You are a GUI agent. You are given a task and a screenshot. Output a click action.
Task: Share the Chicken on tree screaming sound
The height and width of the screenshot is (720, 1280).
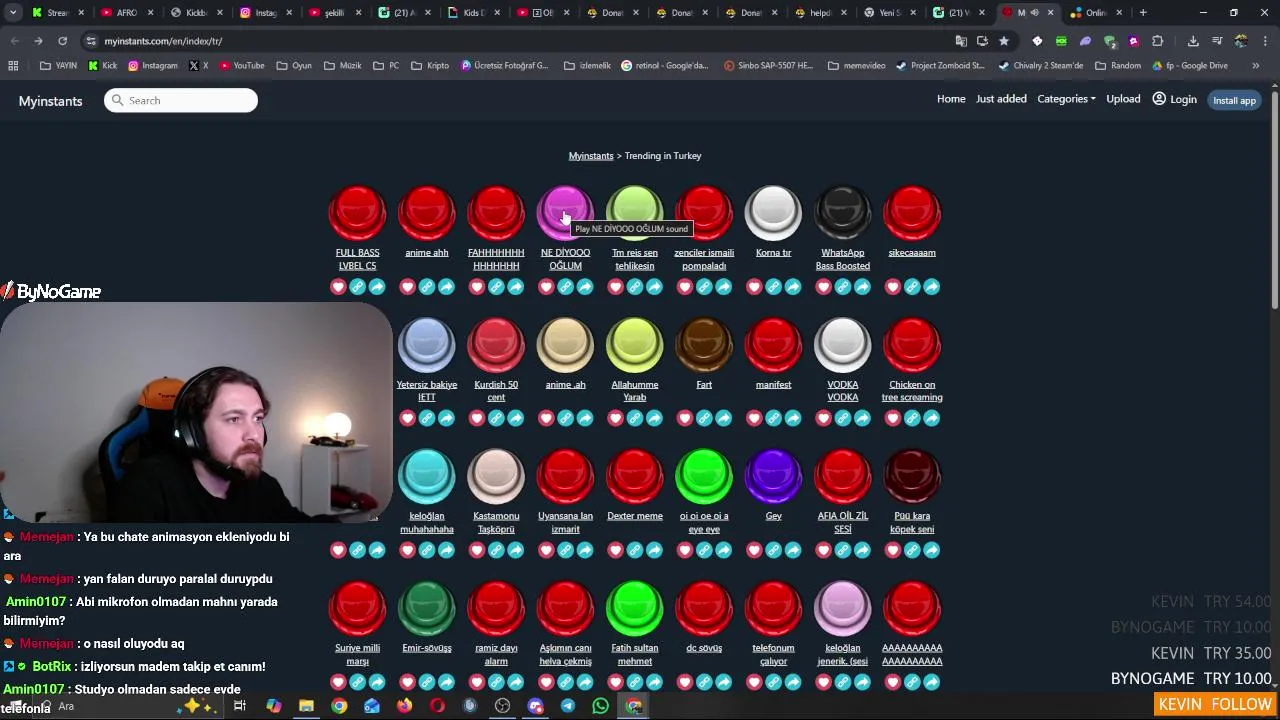931,418
